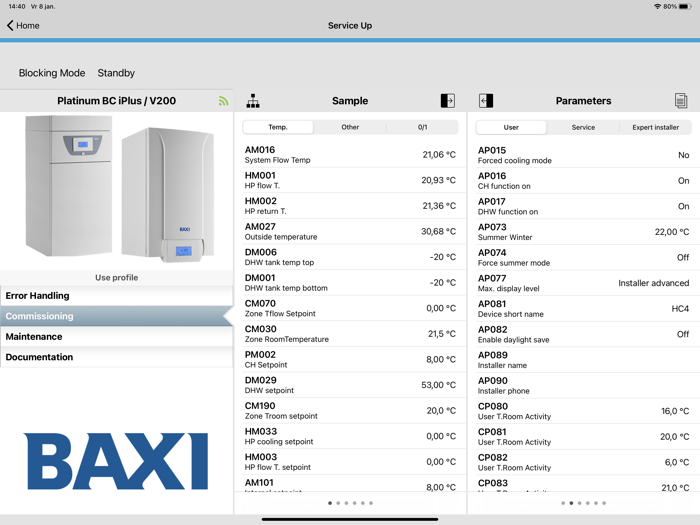
Task: Select CM070 Zone Tflow Setpoint row
Action: pos(350,308)
